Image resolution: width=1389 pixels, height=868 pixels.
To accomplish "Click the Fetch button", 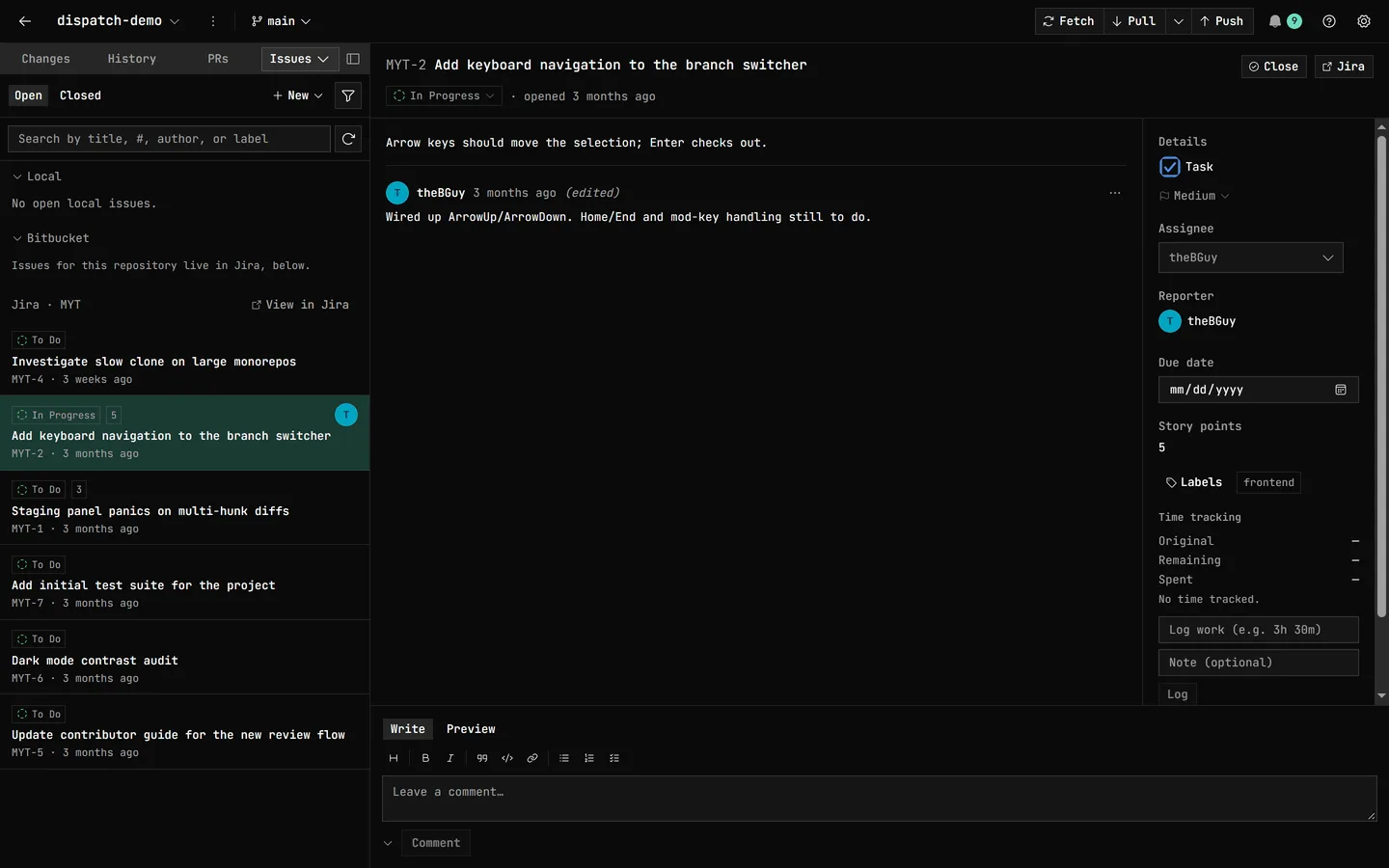I will [1070, 21].
